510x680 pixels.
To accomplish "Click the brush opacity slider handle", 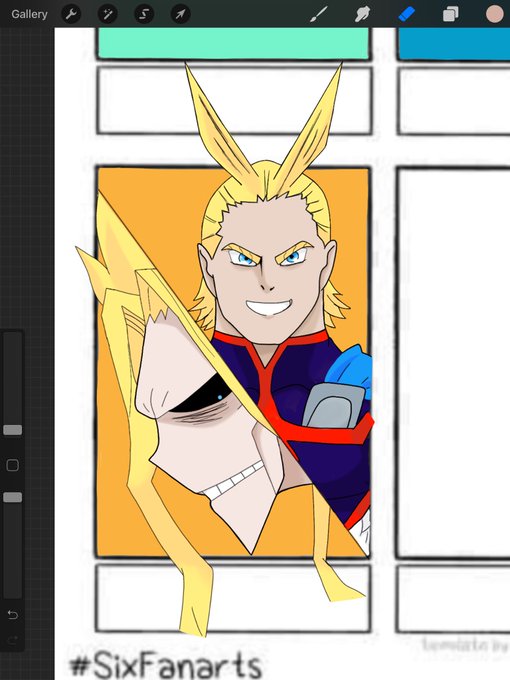I will tap(13, 497).
